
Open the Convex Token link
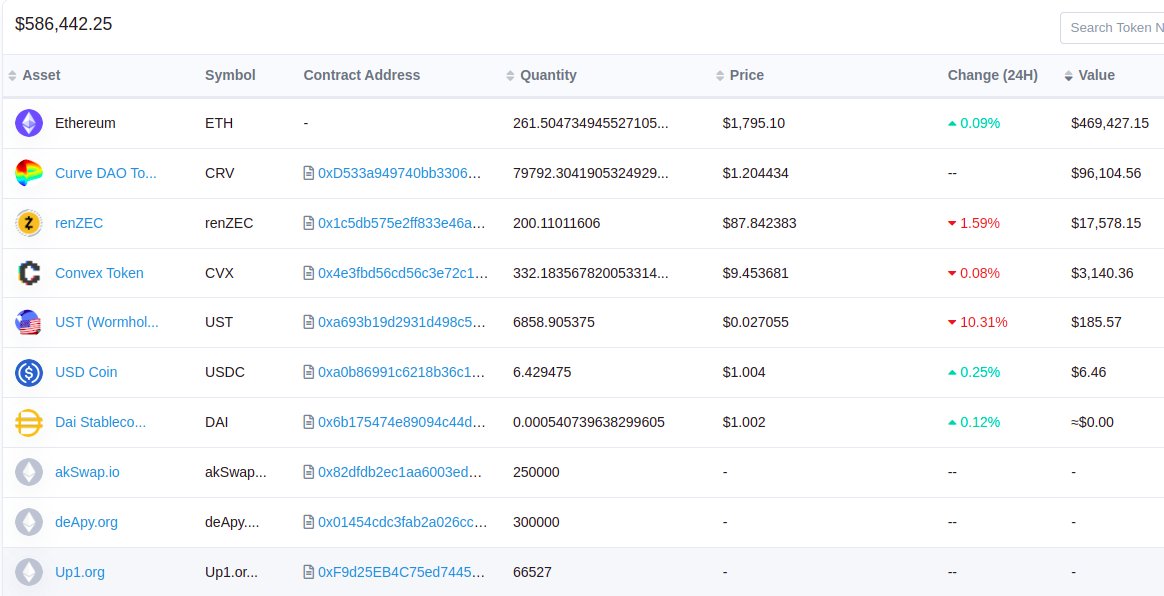click(99, 273)
